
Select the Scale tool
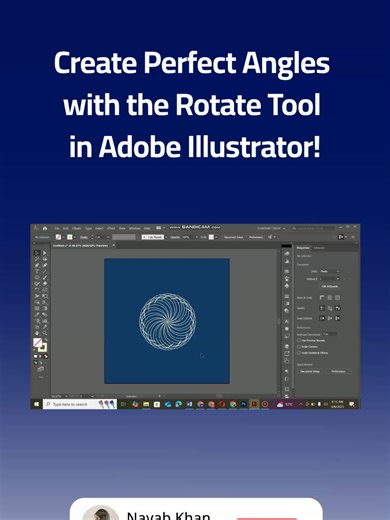[x=44, y=290]
